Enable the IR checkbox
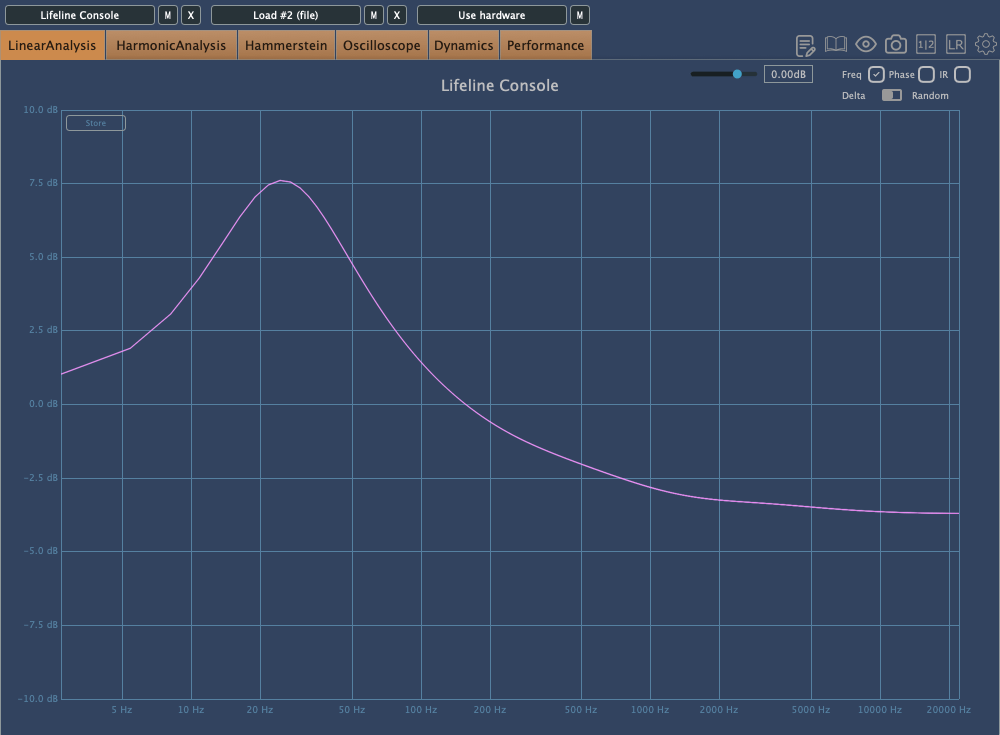Image resolution: width=1000 pixels, height=735 pixels. tap(962, 74)
